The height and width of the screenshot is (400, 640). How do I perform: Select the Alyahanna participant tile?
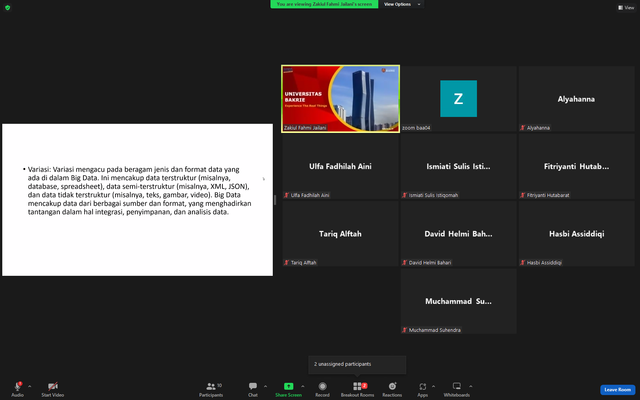coord(576,99)
